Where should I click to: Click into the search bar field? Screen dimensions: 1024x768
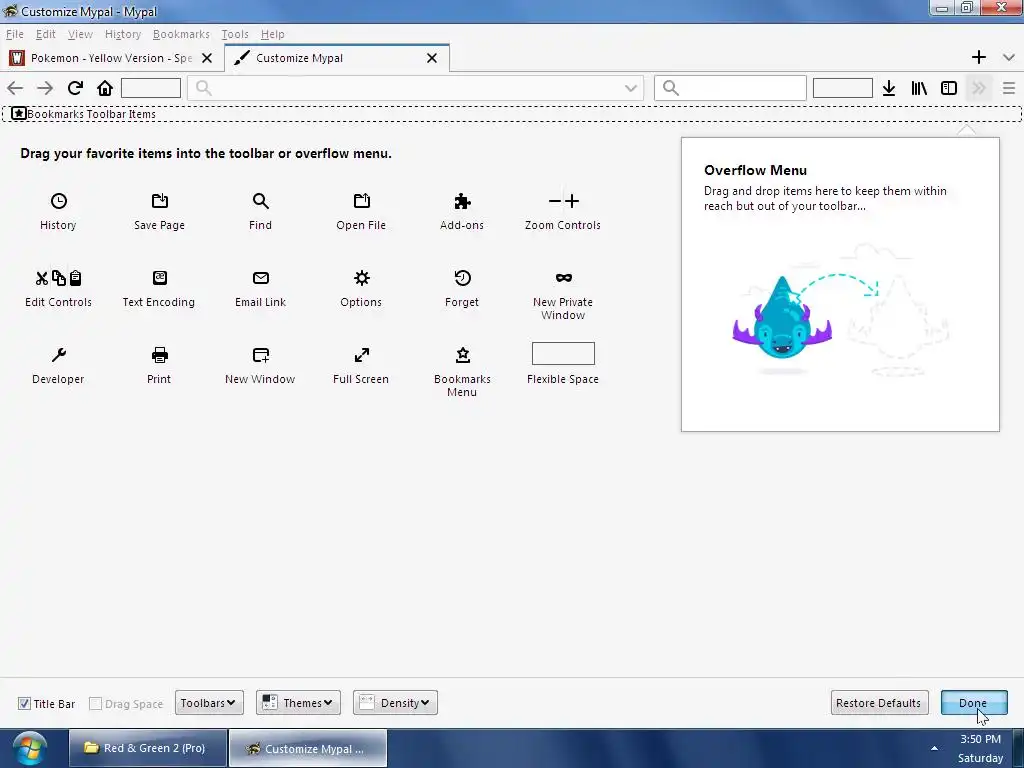point(730,88)
